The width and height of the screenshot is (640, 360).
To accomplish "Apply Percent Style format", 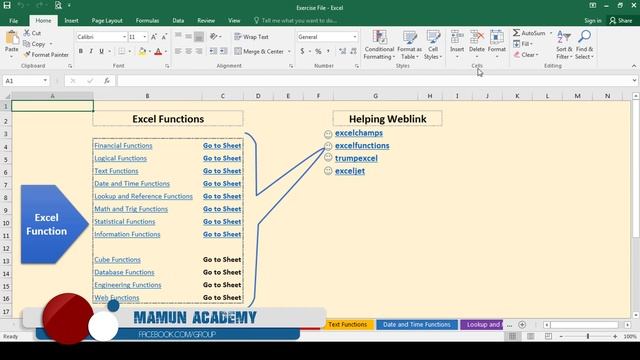I will click(x=318, y=51).
